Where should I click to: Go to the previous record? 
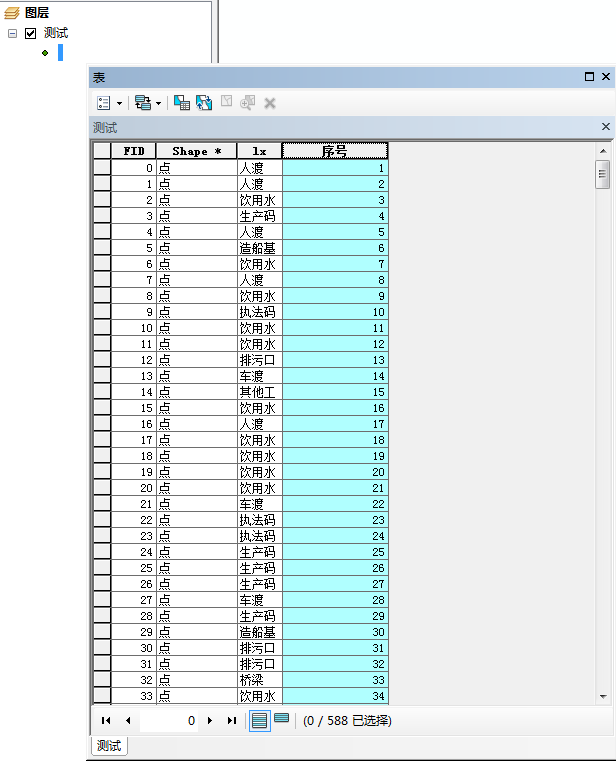pos(128,721)
